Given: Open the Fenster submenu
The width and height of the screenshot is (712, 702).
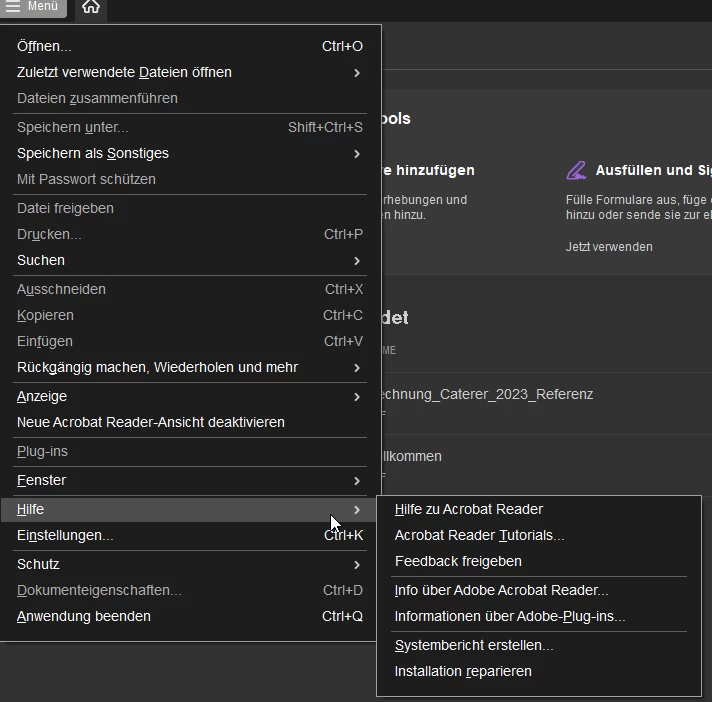Looking at the screenshot, I should tap(190, 480).
